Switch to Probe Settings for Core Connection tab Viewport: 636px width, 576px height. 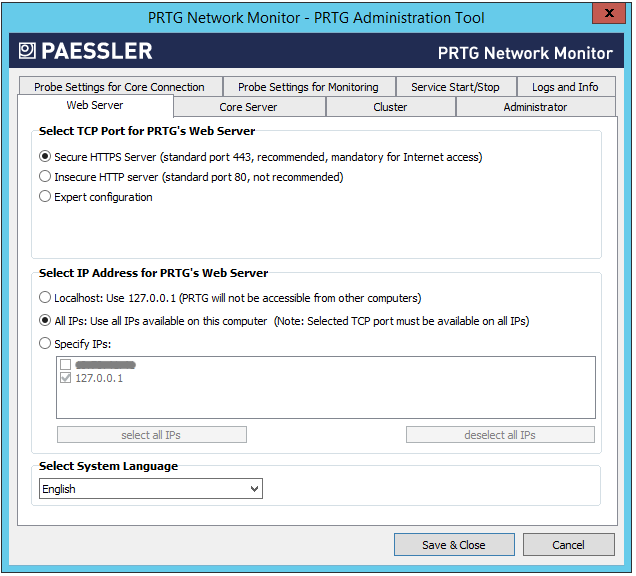[x=120, y=87]
